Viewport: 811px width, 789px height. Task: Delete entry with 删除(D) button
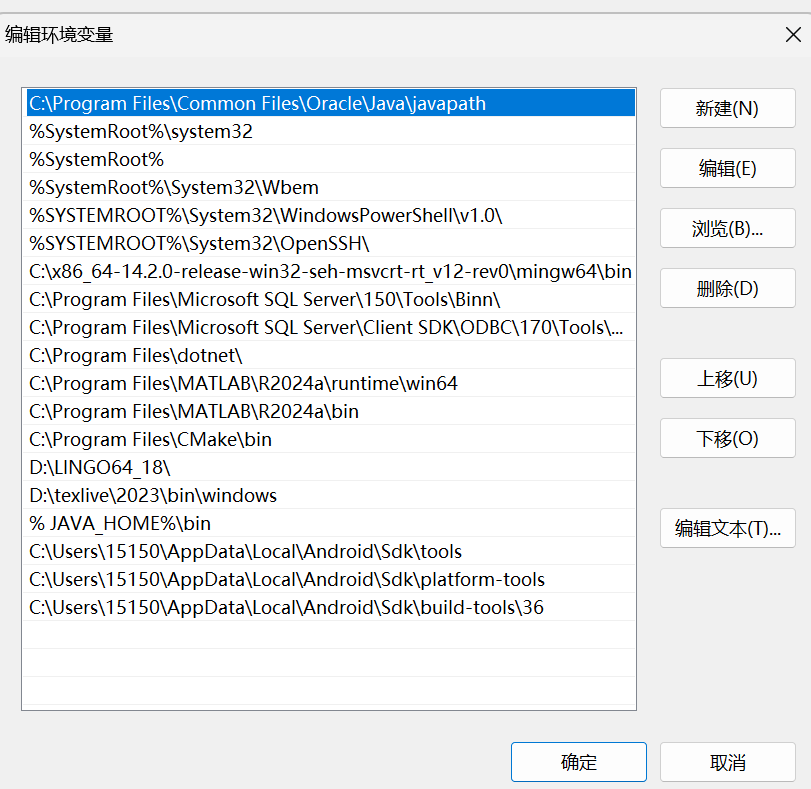[727, 288]
